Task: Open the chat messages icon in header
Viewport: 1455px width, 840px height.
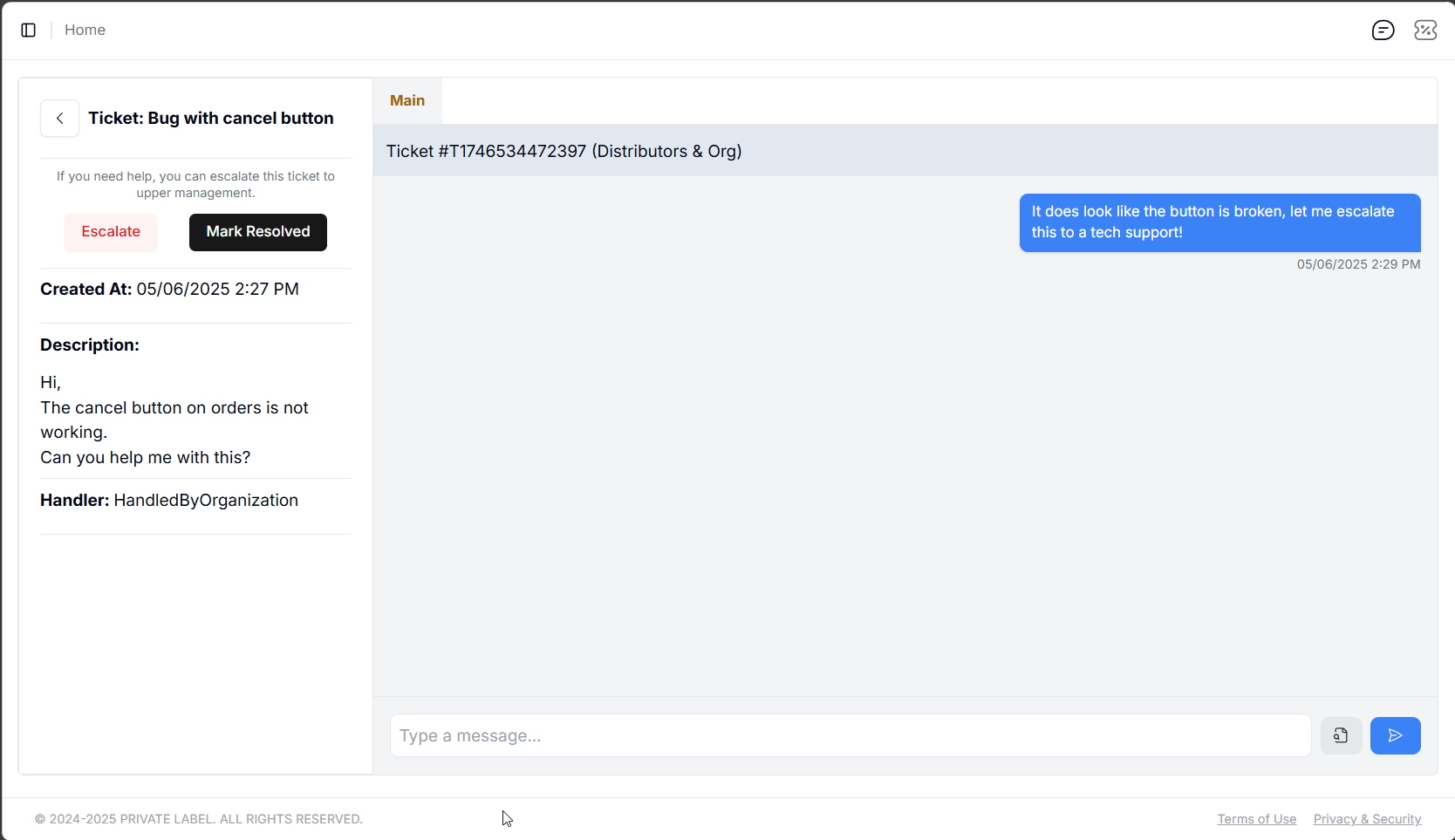Action: point(1383,31)
